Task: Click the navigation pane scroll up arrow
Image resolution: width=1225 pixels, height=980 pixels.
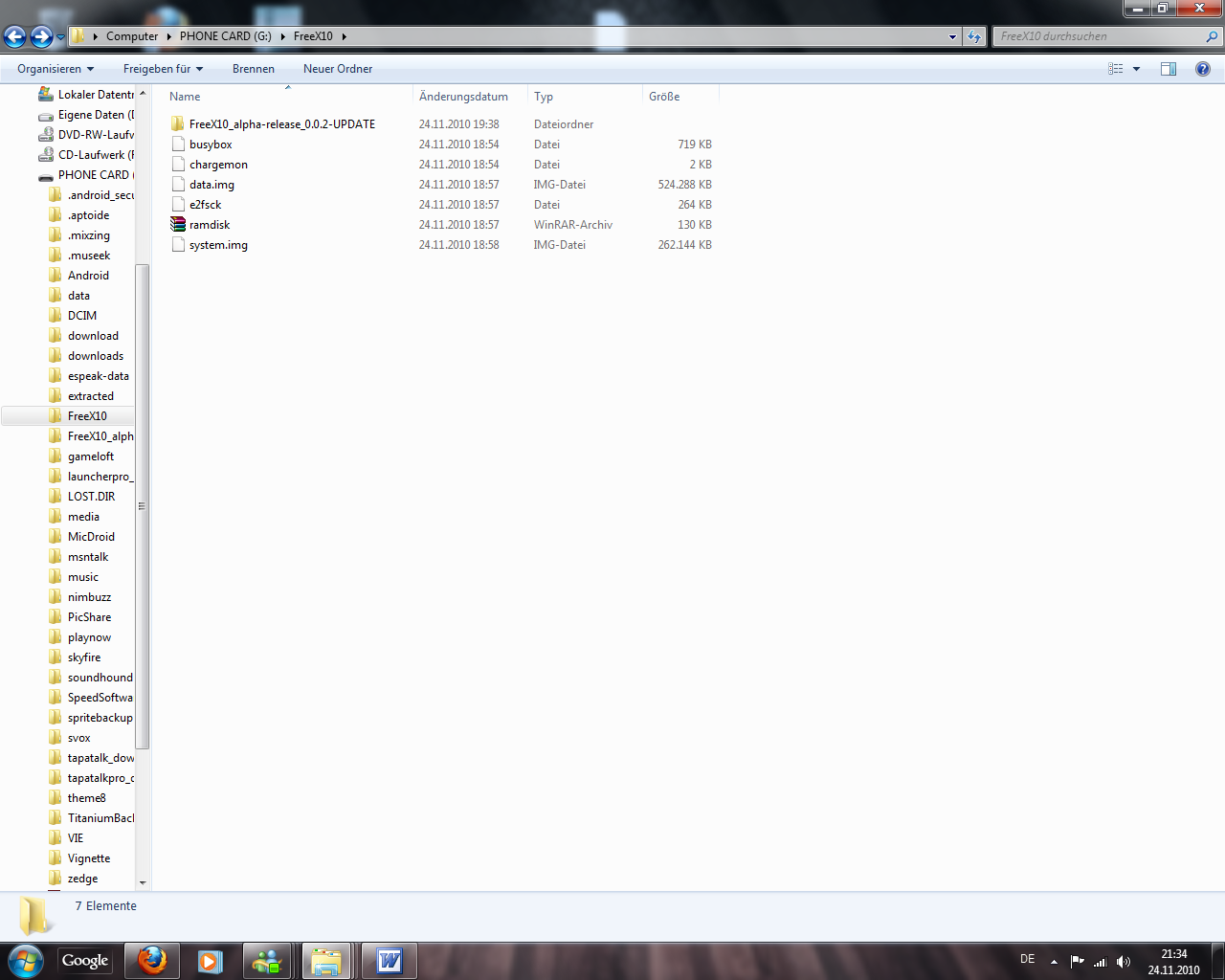Action: 143,94
